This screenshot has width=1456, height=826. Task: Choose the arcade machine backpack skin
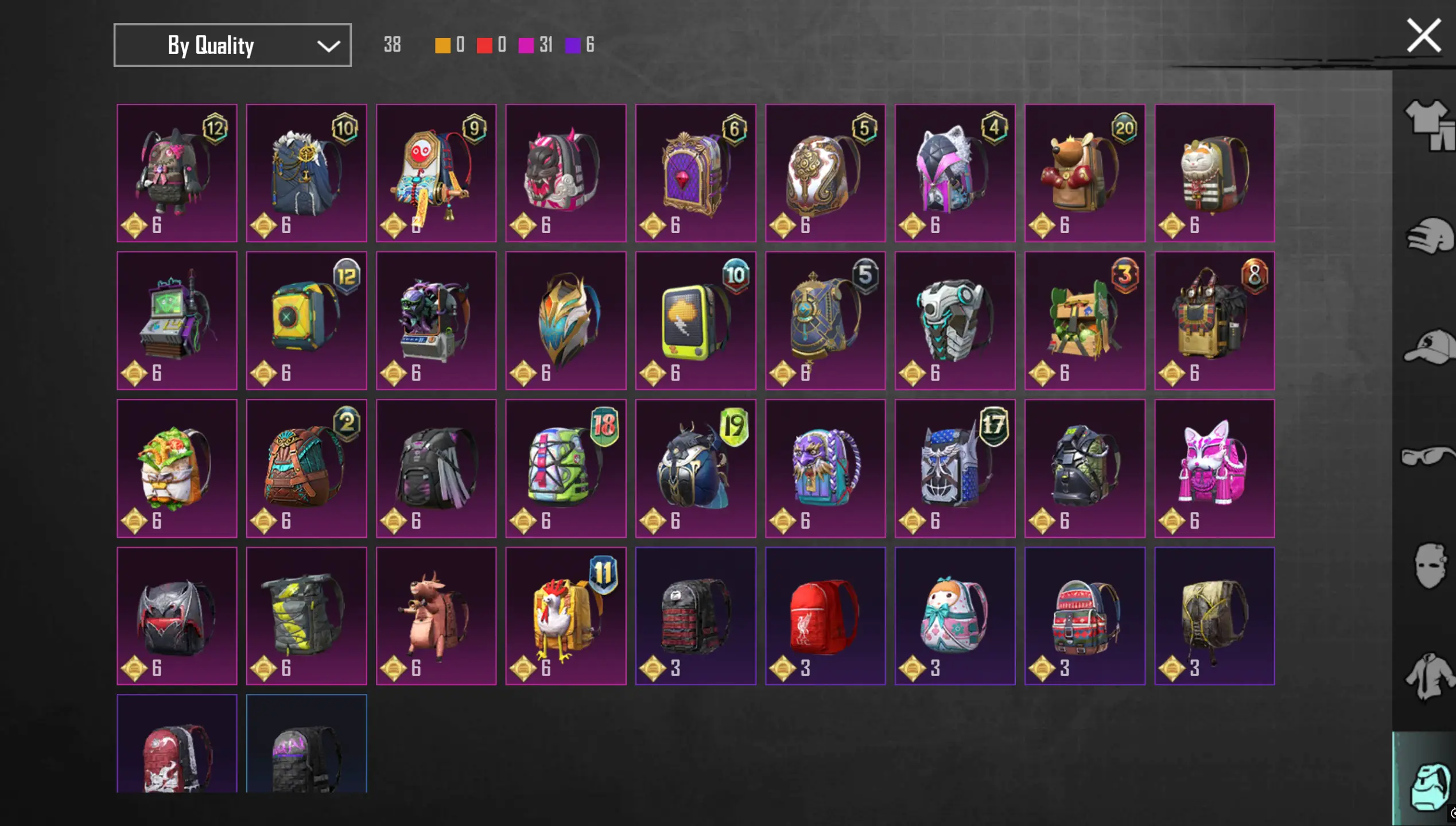pyautogui.click(x=177, y=321)
